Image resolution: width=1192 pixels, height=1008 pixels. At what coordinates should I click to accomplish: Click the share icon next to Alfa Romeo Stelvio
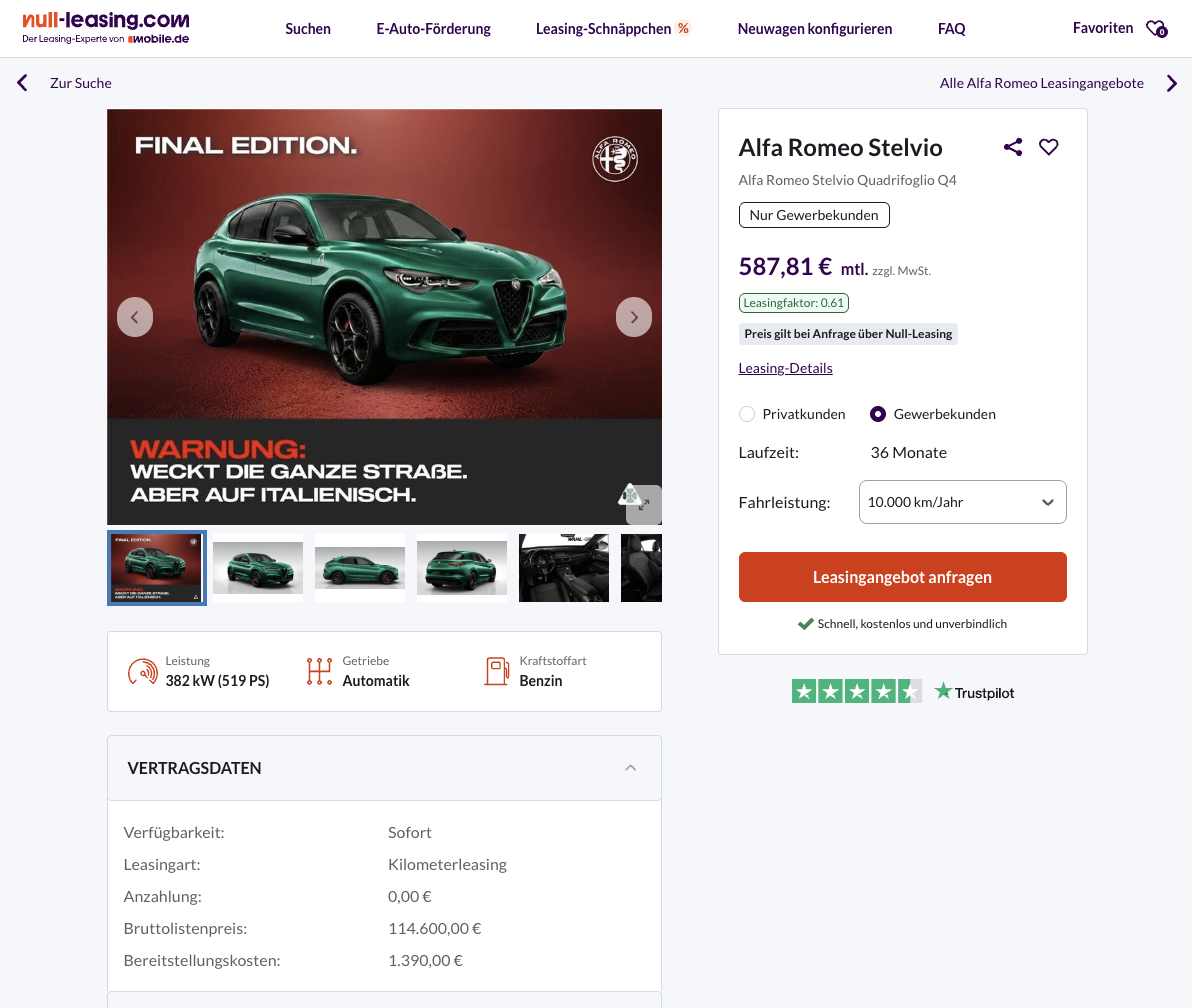click(1013, 147)
